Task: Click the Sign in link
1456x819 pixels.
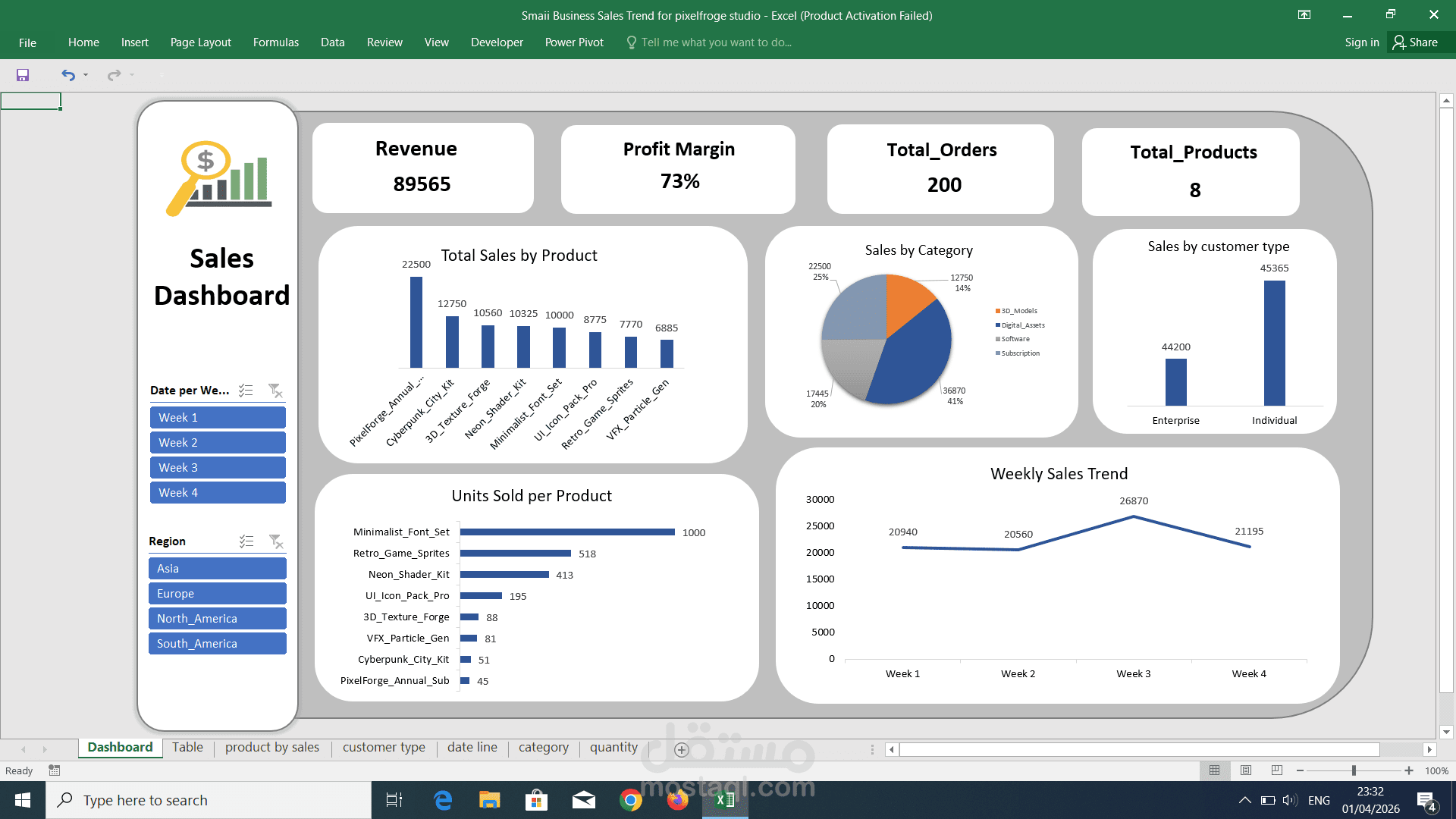Action: click(x=1361, y=42)
